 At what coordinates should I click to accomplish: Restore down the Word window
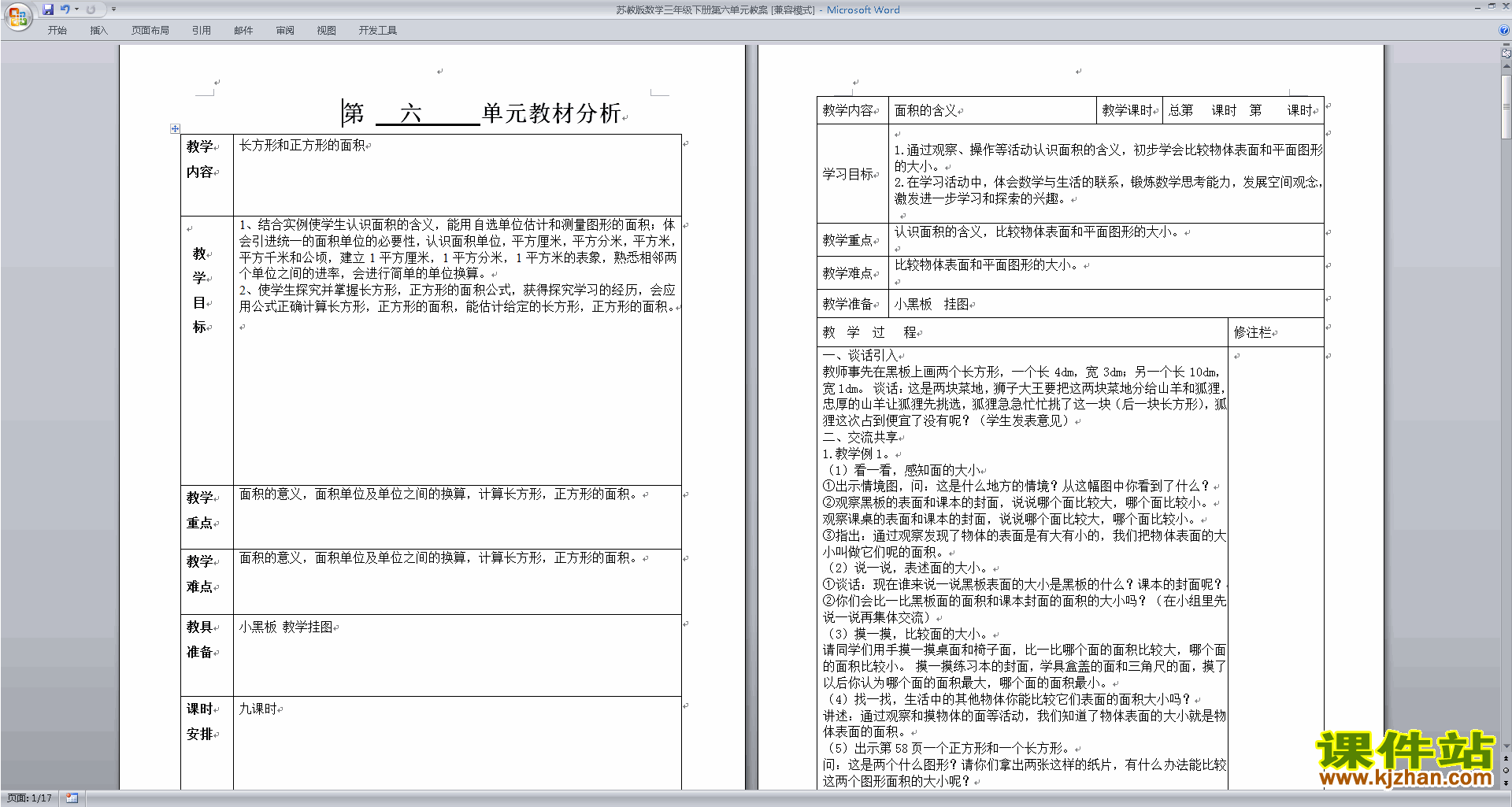point(1492,6)
